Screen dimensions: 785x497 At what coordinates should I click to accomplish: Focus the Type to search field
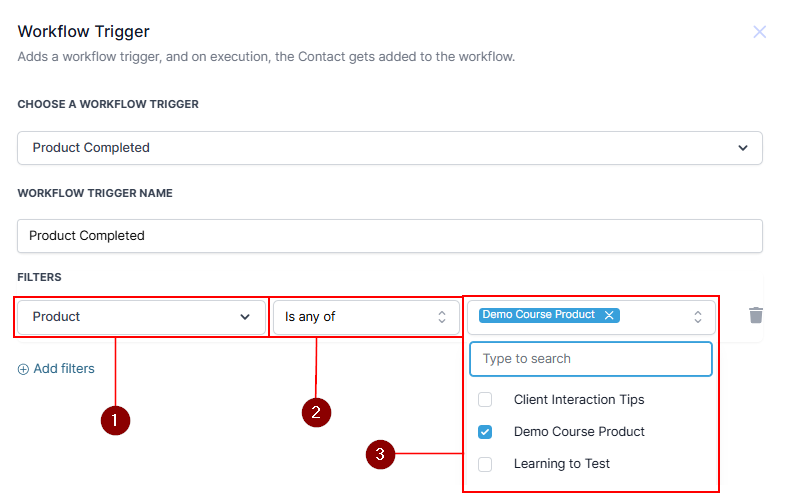click(590, 359)
